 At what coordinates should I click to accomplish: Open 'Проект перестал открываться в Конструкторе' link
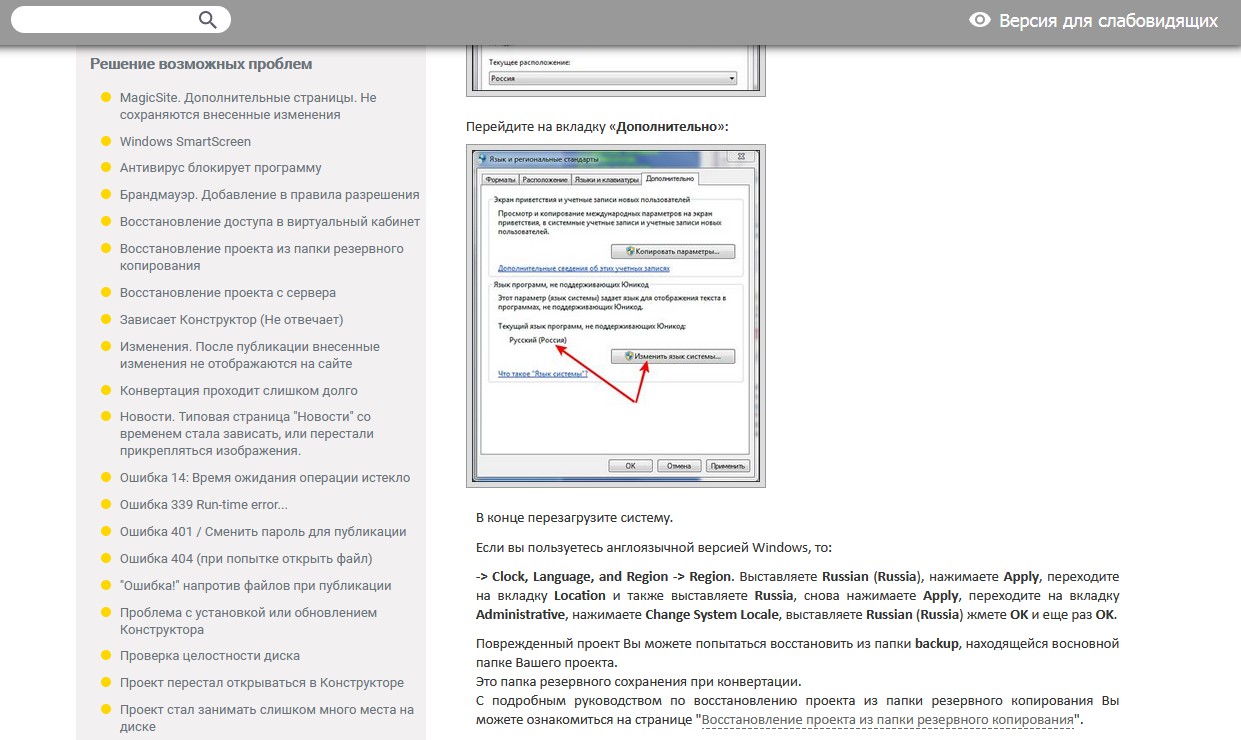(x=262, y=683)
